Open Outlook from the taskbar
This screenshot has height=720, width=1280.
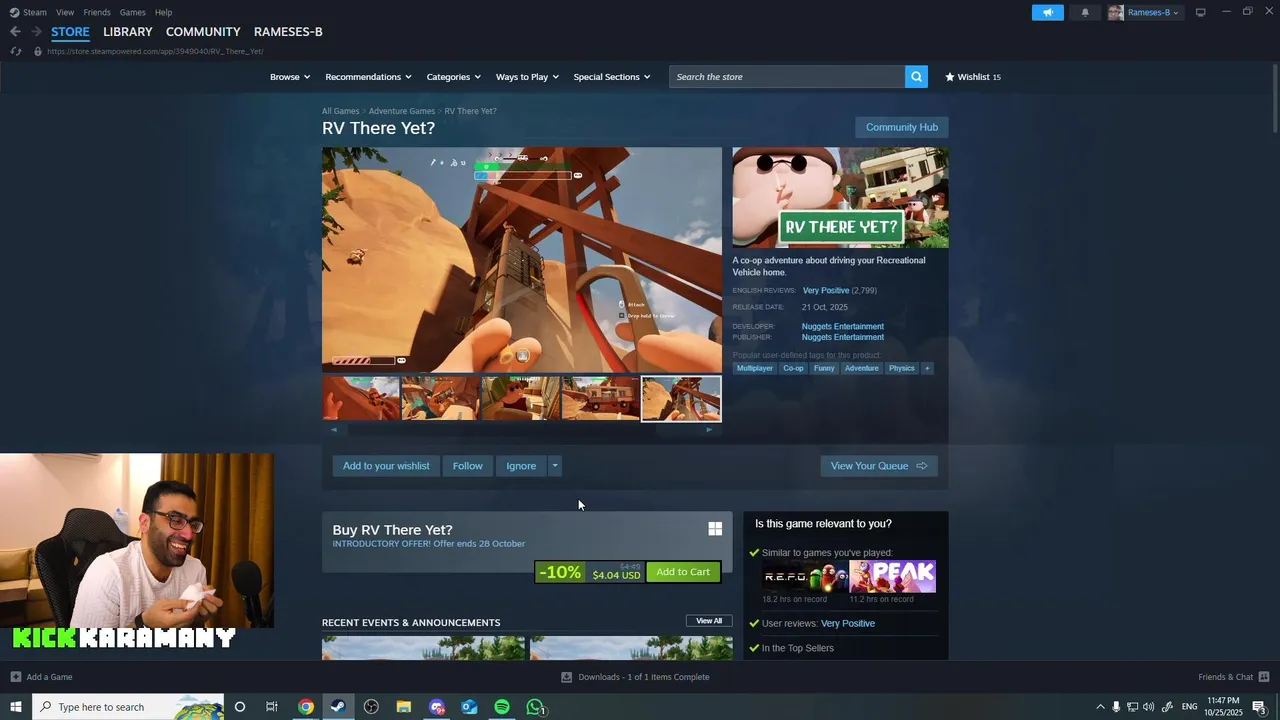(x=469, y=707)
